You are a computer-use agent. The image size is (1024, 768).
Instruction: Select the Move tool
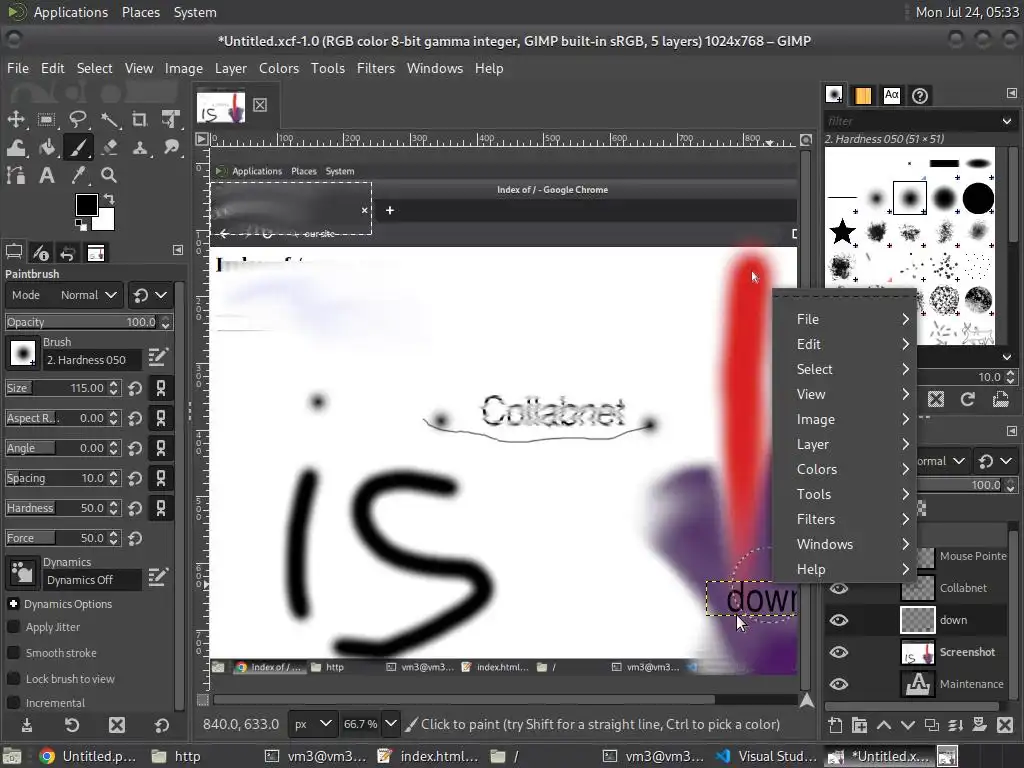click(16, 119)
